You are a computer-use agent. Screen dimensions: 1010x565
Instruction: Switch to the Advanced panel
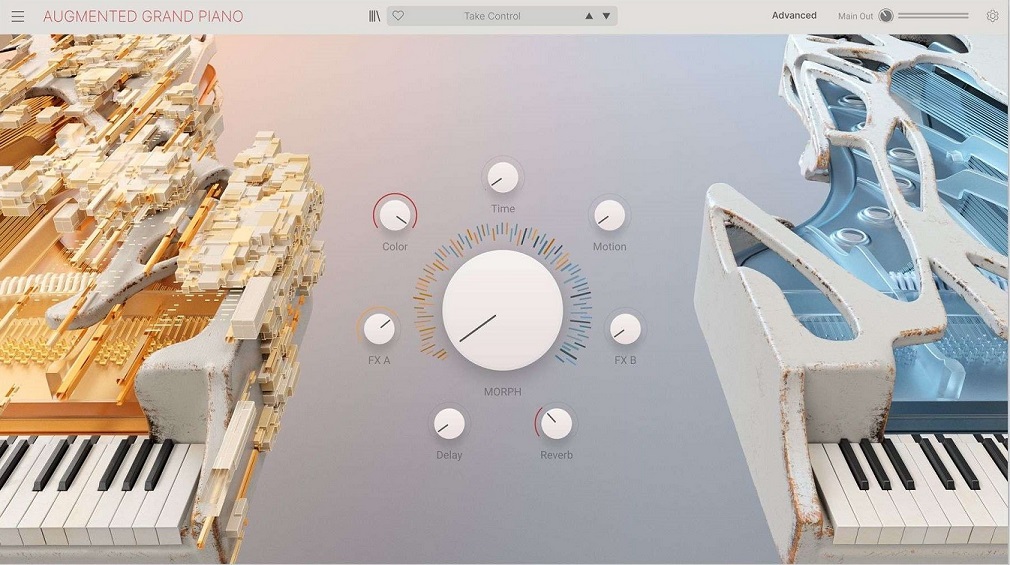point(794,15)
